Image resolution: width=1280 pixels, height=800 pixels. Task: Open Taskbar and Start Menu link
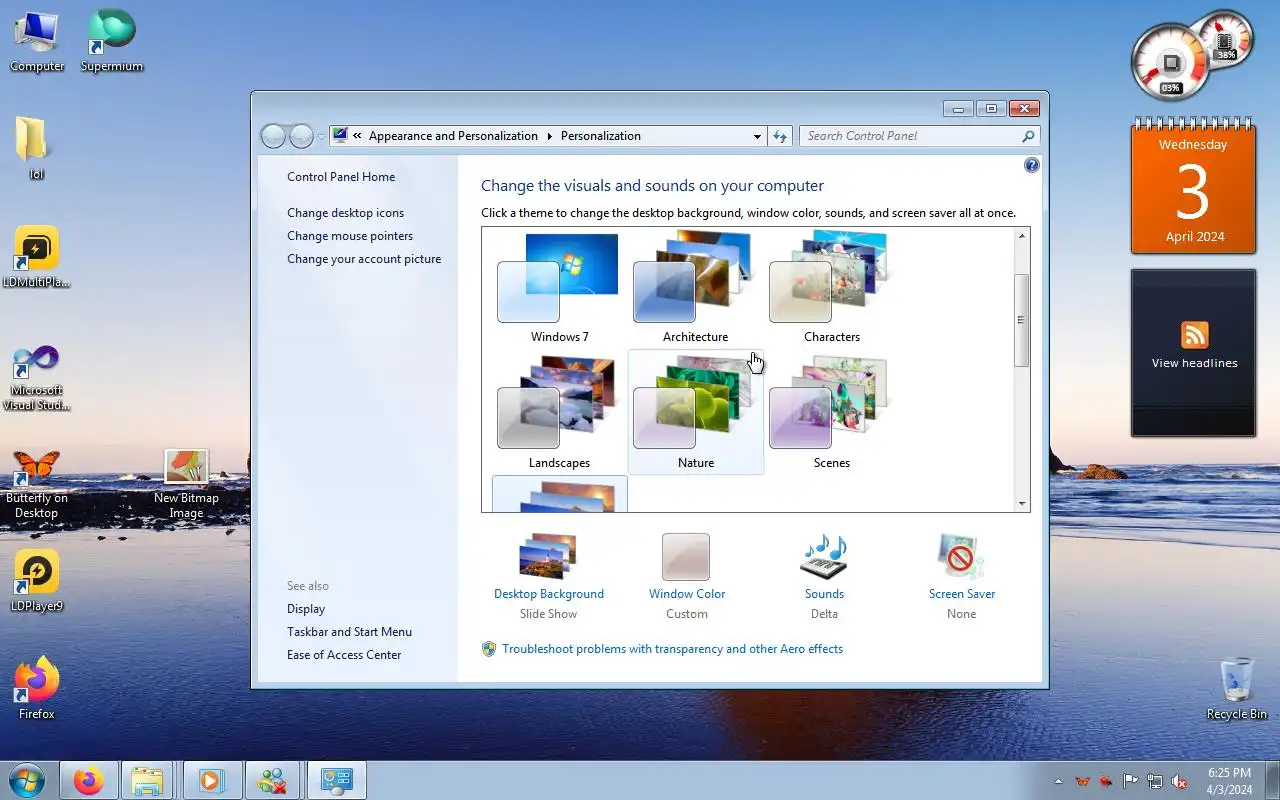pyautogui.click(x=349, y=632)
